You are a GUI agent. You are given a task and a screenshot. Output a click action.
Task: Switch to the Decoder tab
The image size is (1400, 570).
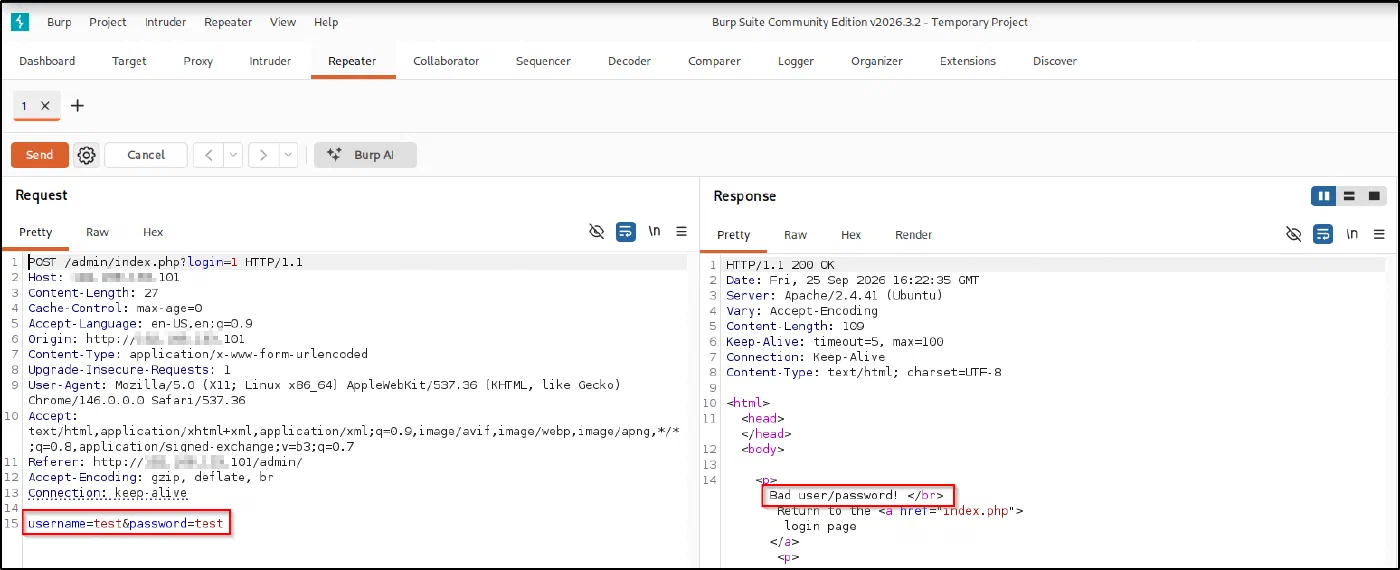[629, 61]
